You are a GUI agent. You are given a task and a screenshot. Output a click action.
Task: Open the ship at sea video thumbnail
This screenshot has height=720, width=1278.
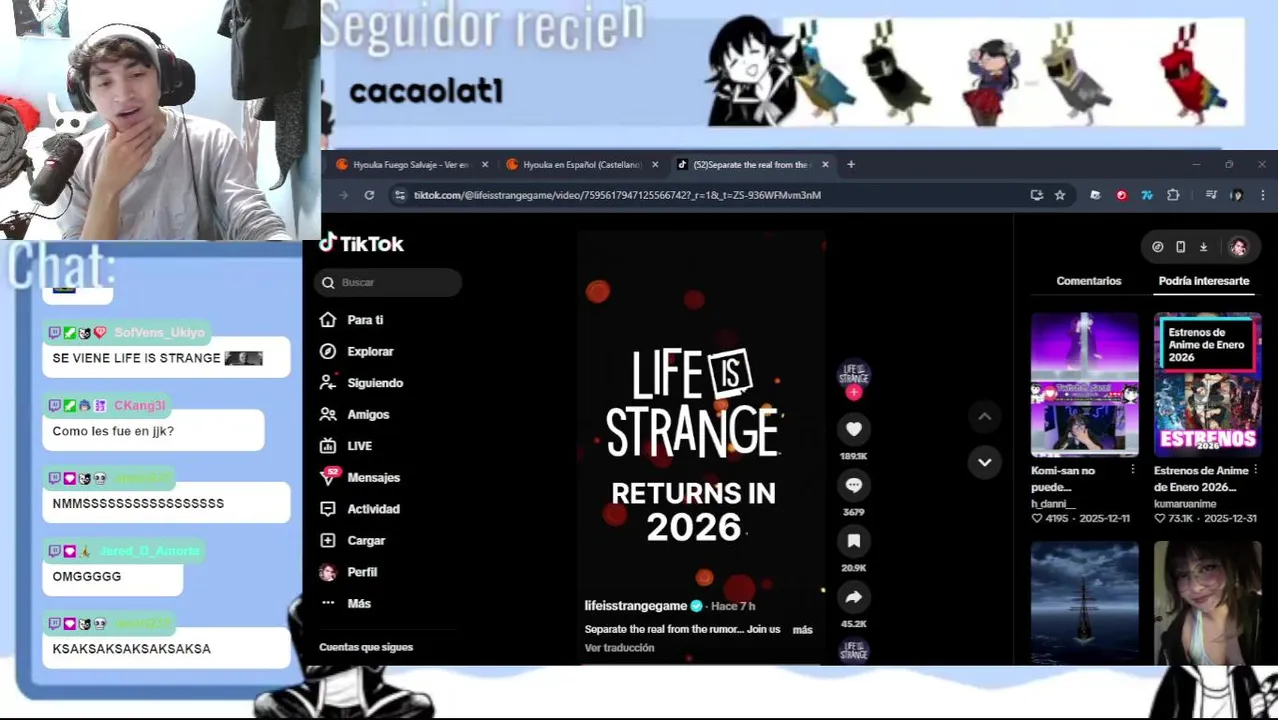(x=1085, y=604)
